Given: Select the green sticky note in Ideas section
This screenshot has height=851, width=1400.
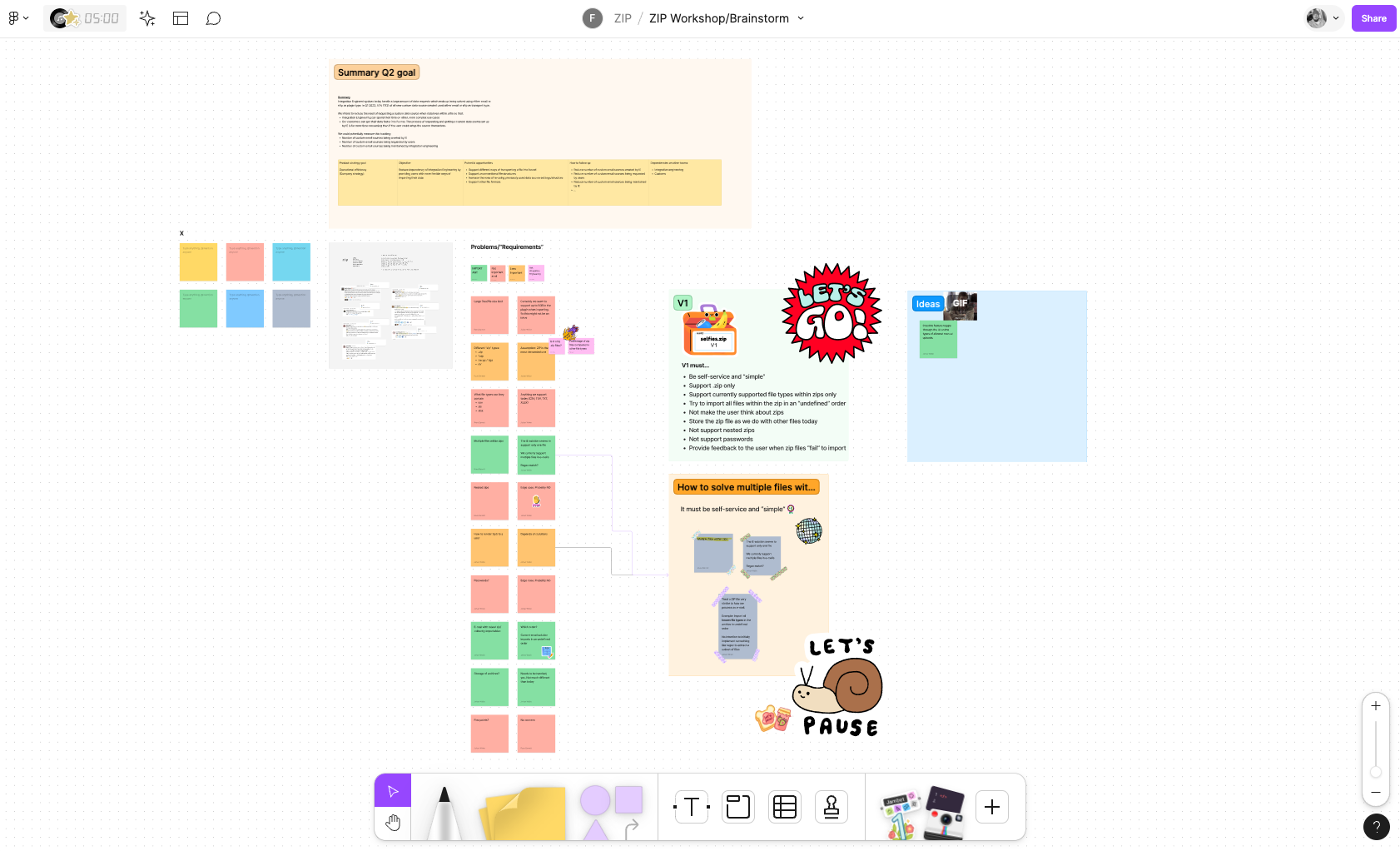Looking at the screenshot, I should coord(938,340).
